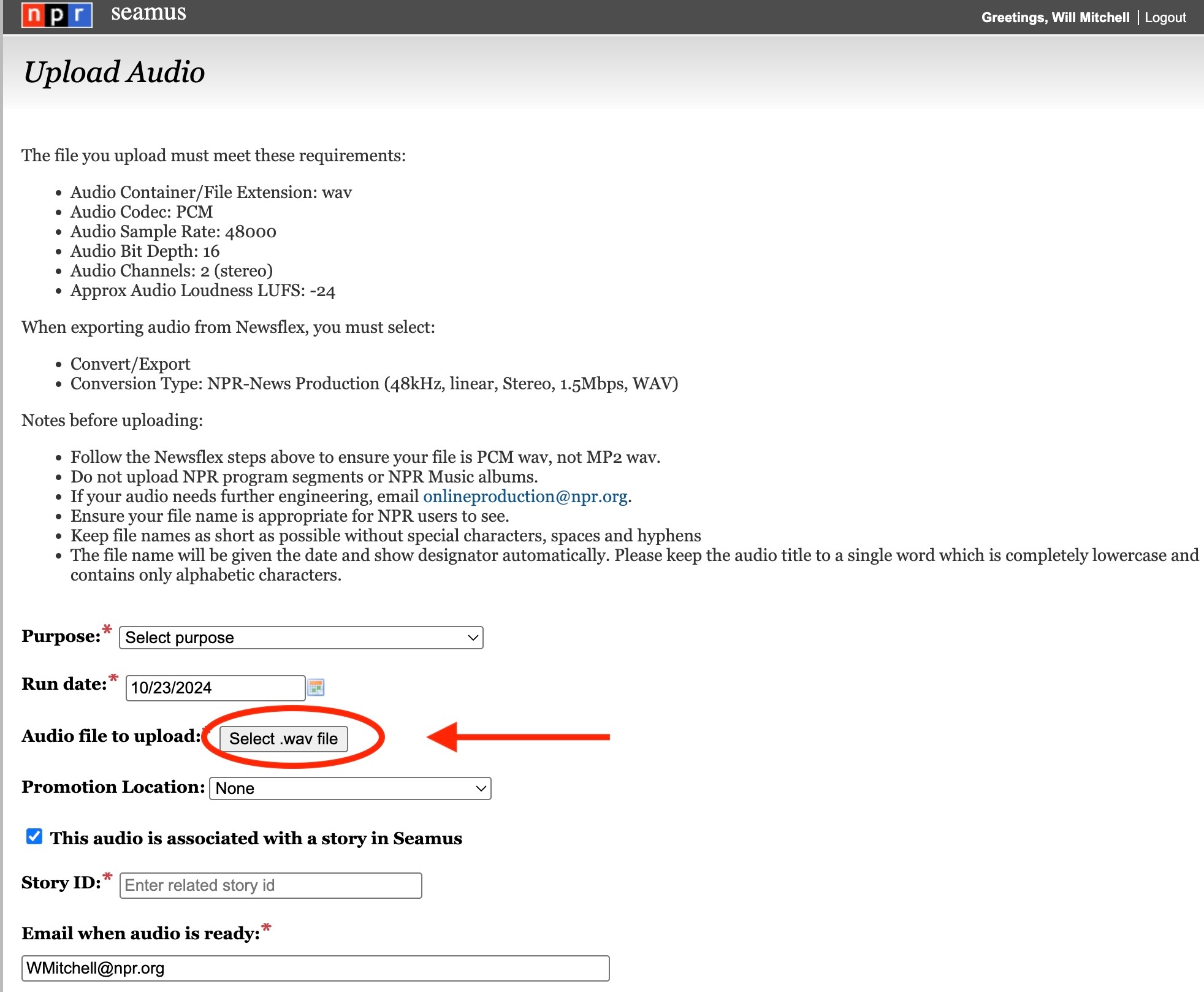The height and width of the screenshot is (992, 1204).
Task: Open the Select purpose dropdown
Action: [301, 638]
